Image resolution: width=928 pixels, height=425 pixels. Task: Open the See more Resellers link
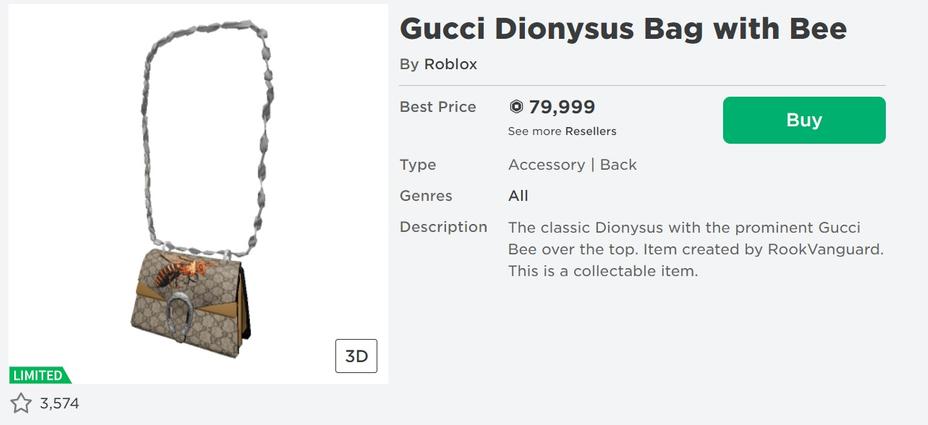point(562,131)
